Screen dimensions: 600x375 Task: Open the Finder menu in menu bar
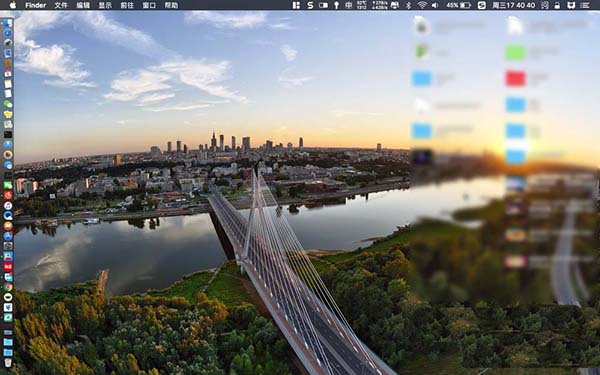click(36, 5)
